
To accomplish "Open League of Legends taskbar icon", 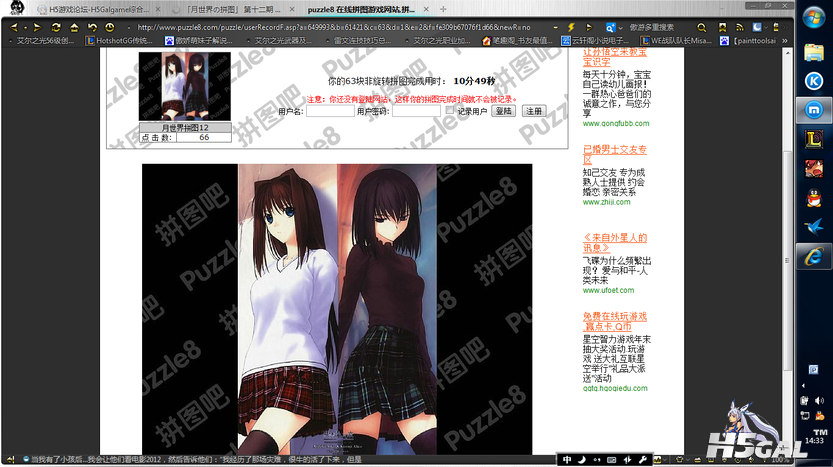I will tap(813, 139).
